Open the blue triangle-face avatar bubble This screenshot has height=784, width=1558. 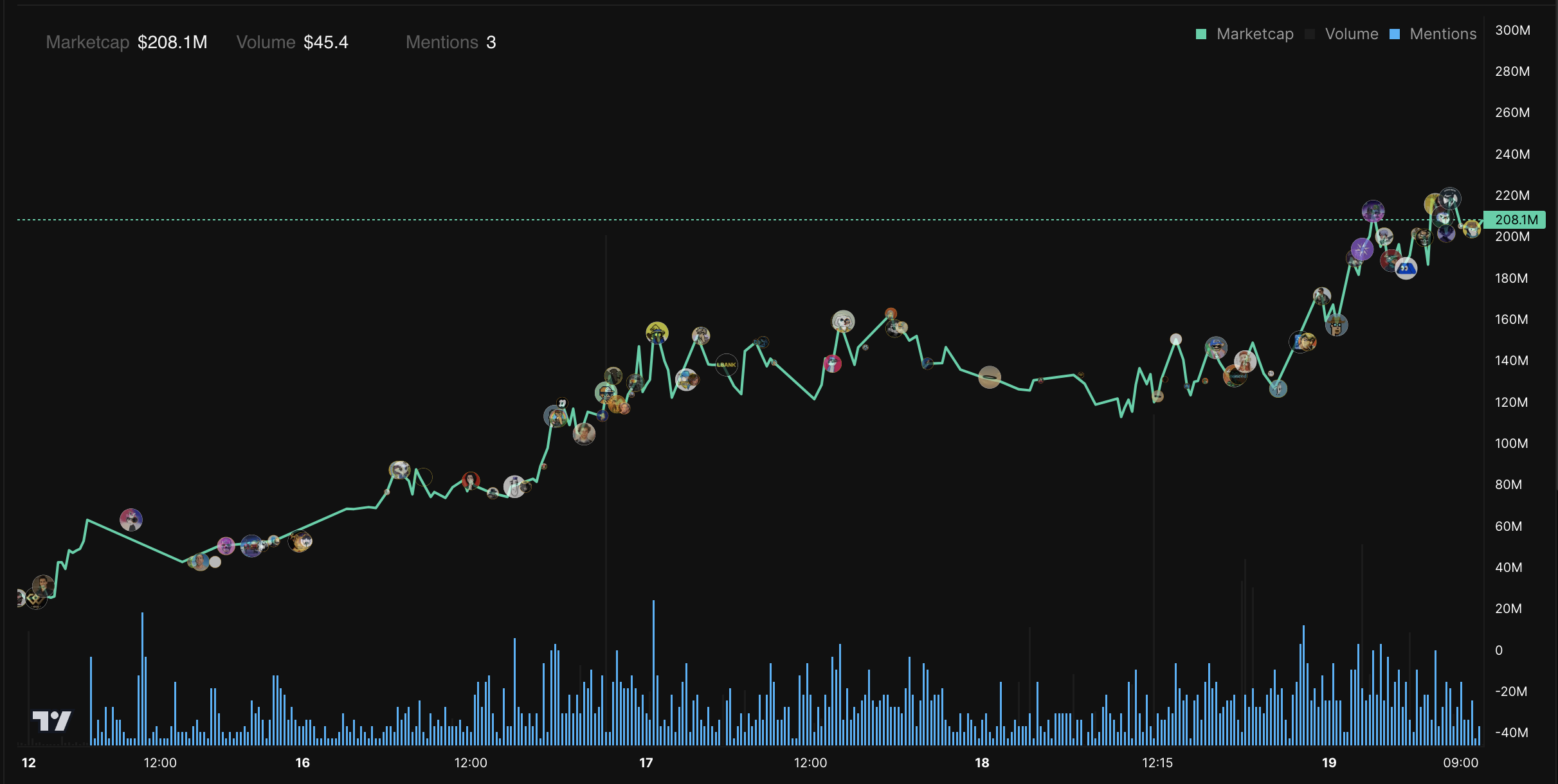point(1407,267)
